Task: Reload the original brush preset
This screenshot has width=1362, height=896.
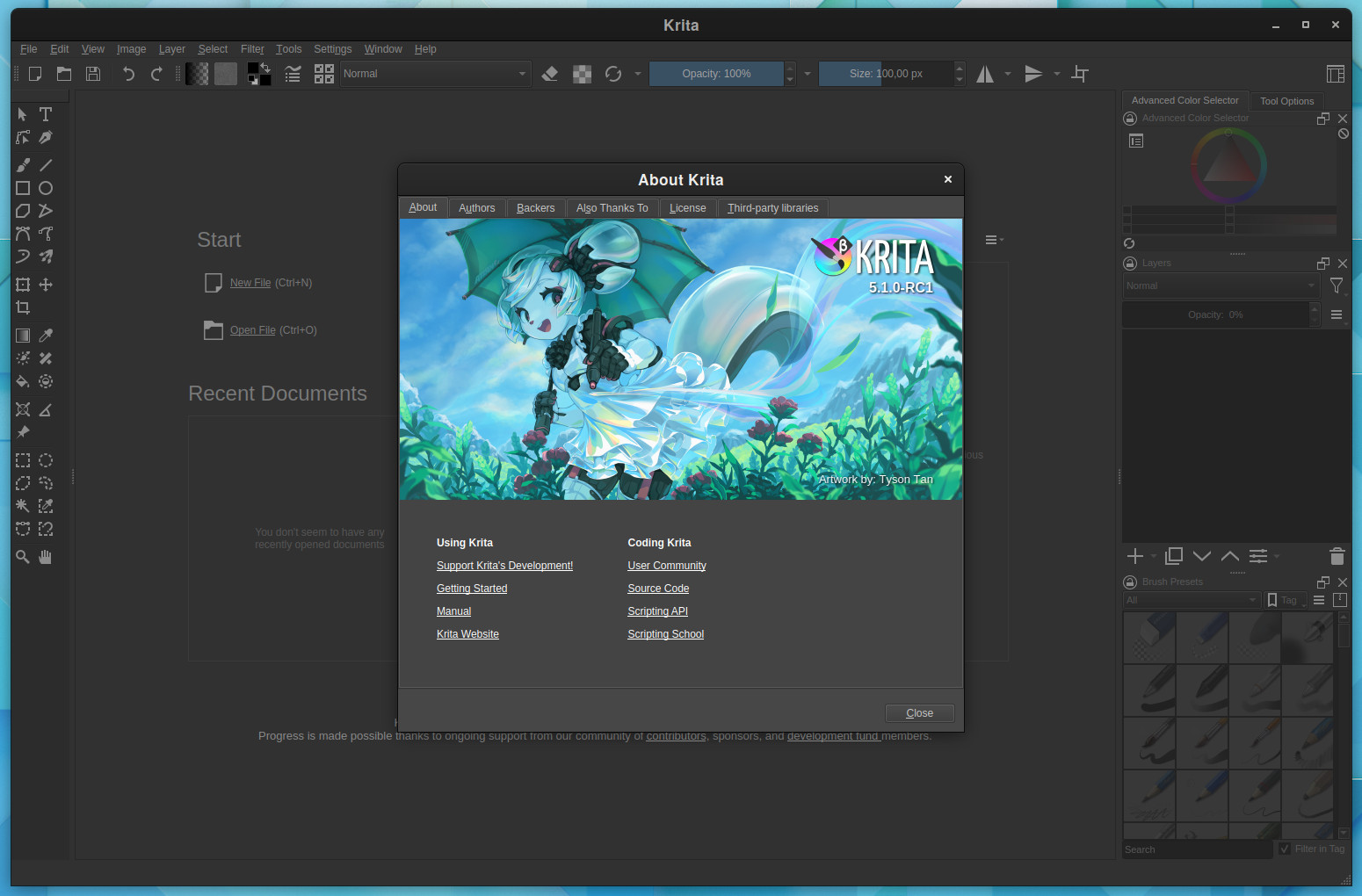Action: click(x=613, y=74)
